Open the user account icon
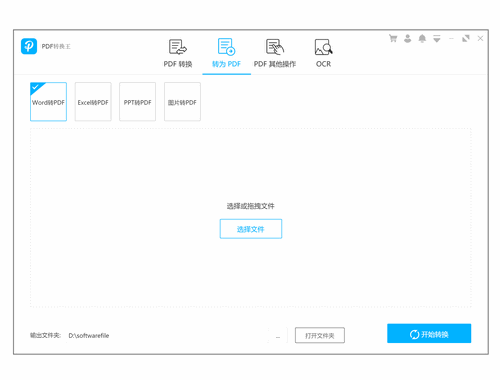This screenshot has height=380, width=500. [x=407, y=39]
